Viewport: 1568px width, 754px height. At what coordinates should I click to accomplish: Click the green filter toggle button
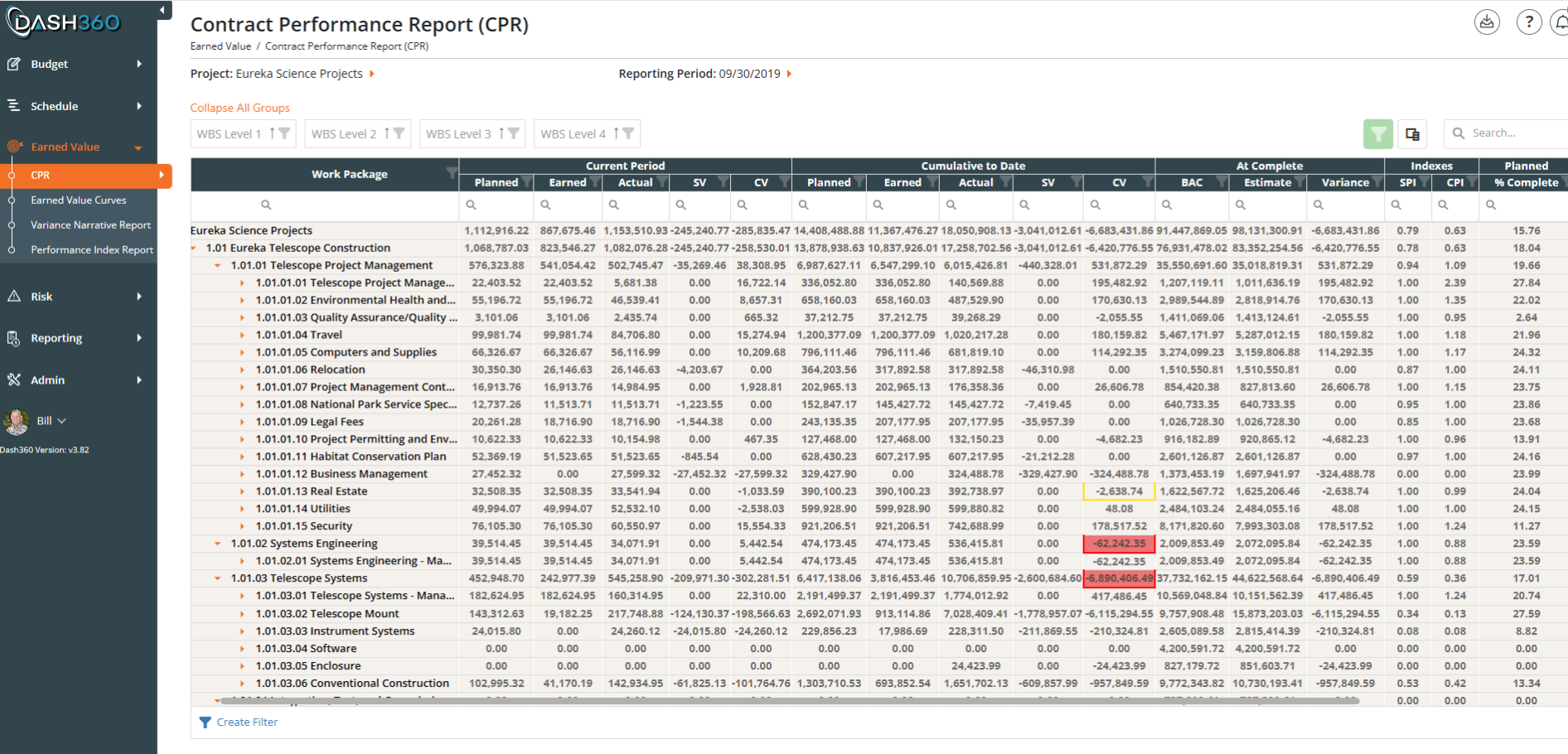(x=1378, y=133)
